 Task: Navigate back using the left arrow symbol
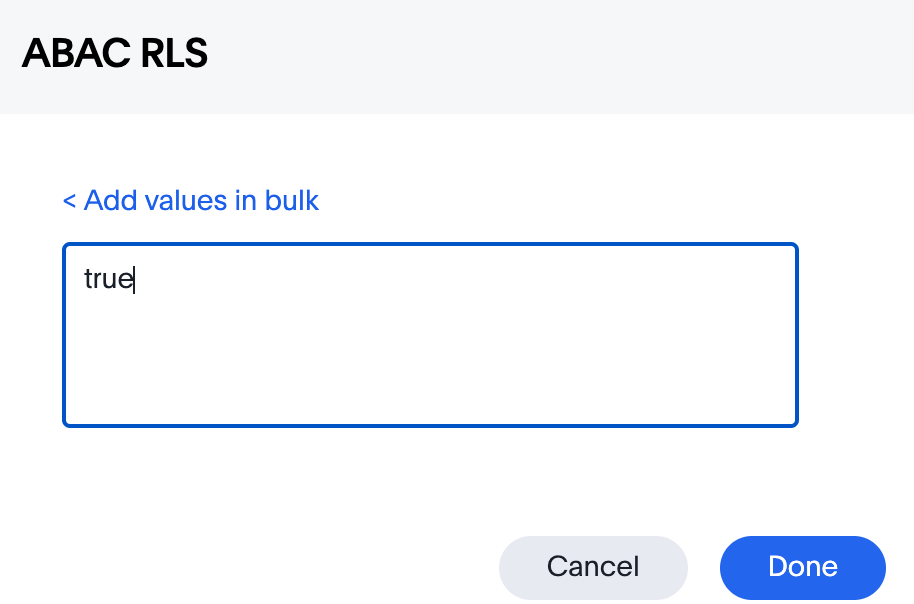[67, 200]
